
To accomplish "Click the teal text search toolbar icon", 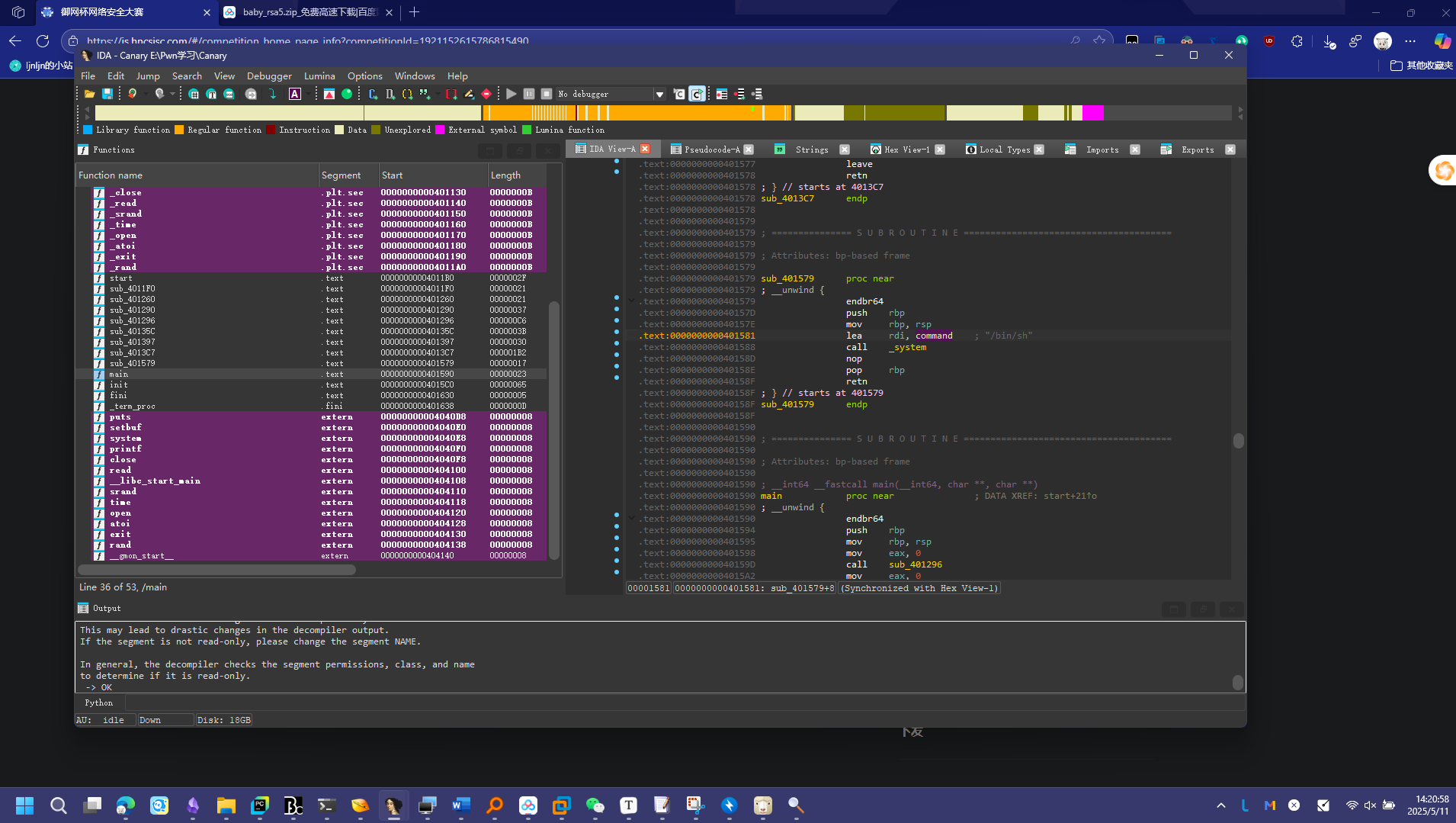I will tap(211, 94).
